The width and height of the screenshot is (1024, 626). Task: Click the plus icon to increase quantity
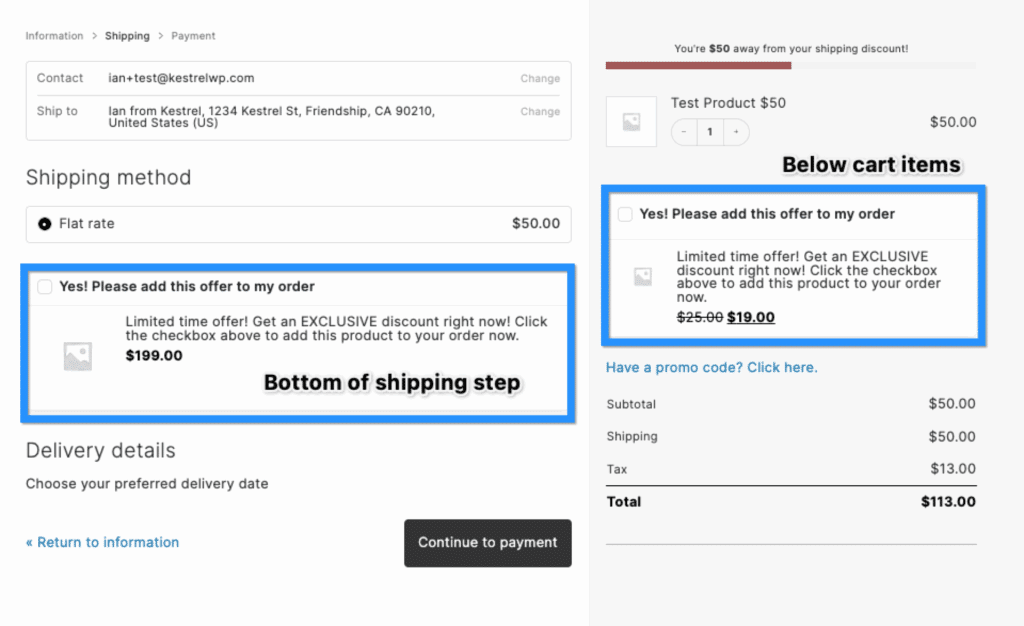pyautogui.click(x=736, y=131)
